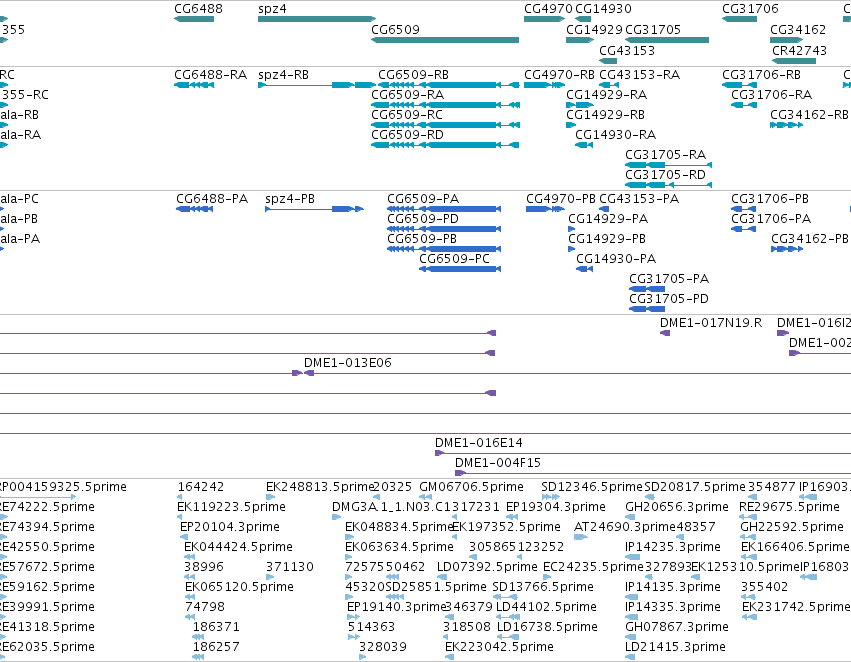Image resolution: width=851 pixels, height=662 pixels.
Task: Select EST EK231742.5prime
Action: tap(749, 618)
